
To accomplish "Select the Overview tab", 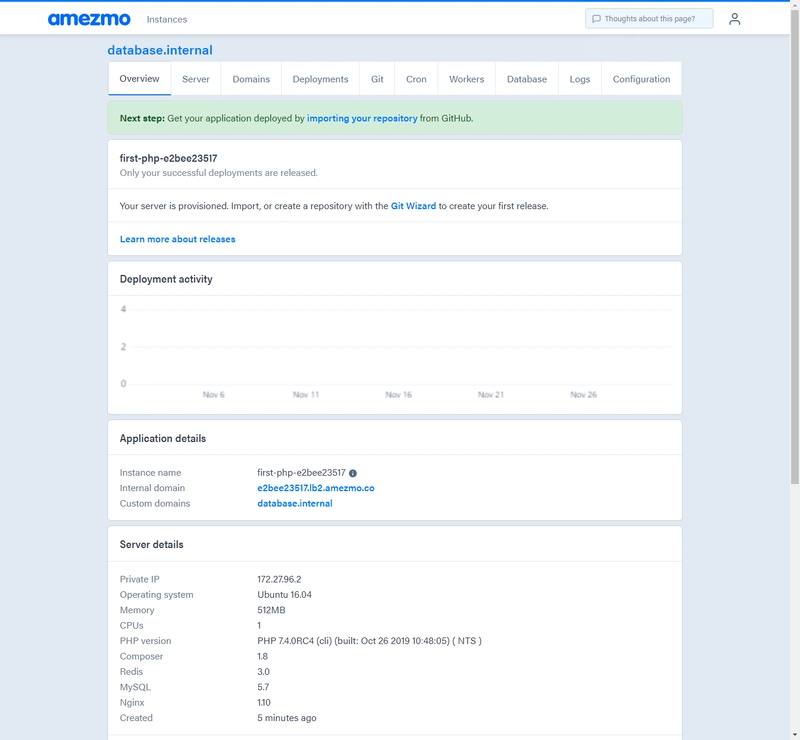I will 139,79.
